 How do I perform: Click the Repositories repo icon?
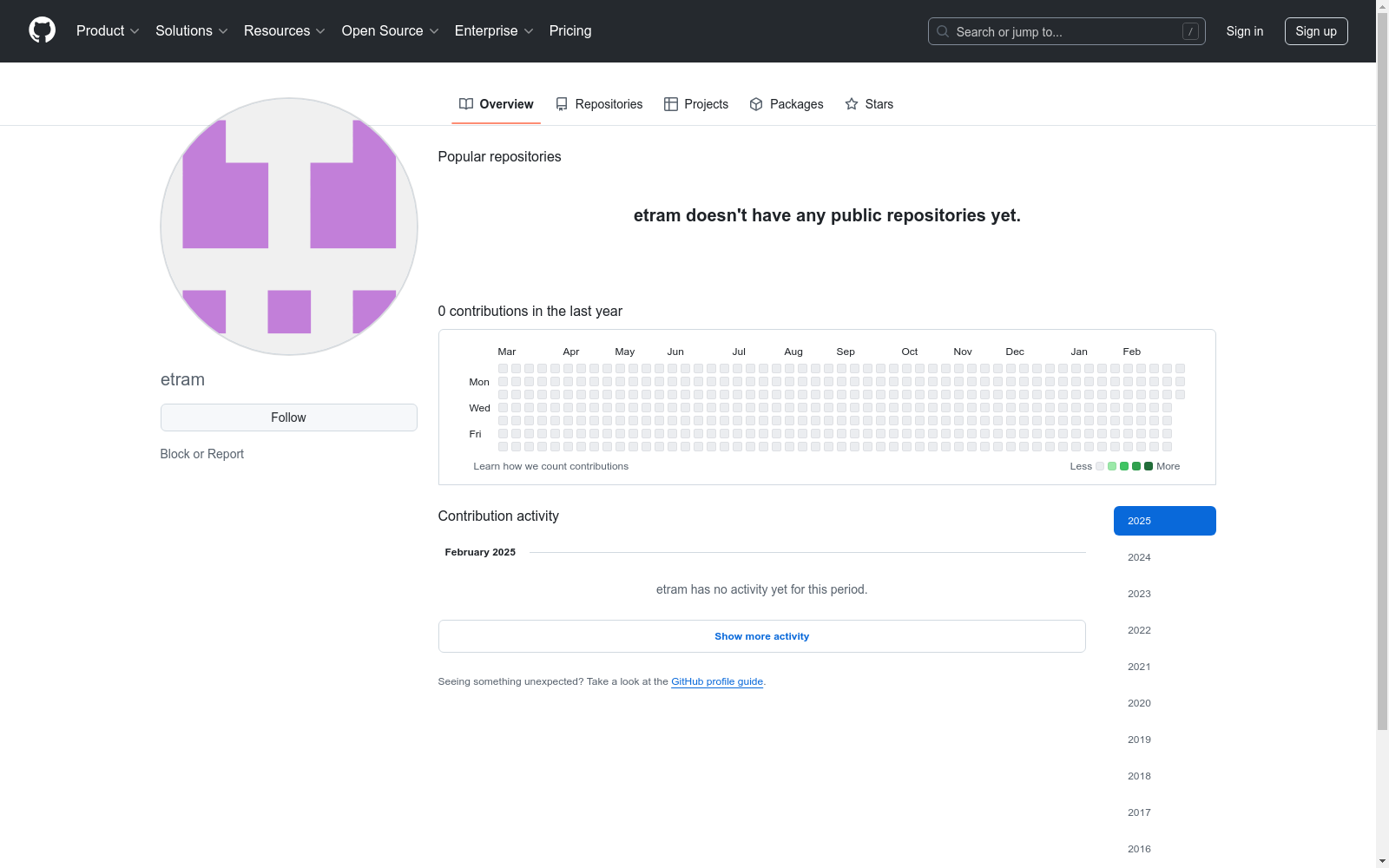tap(562, 104)
